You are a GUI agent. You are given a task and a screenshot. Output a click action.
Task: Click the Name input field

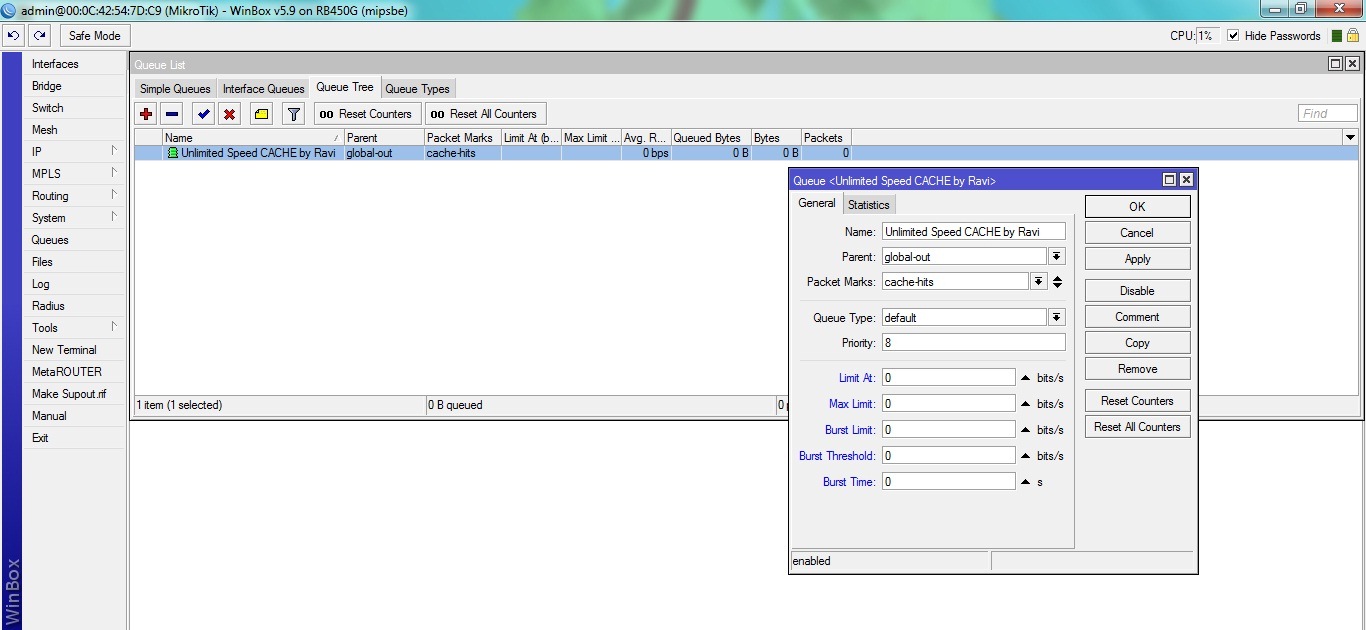pyautogui.click(x=973, y=232)
